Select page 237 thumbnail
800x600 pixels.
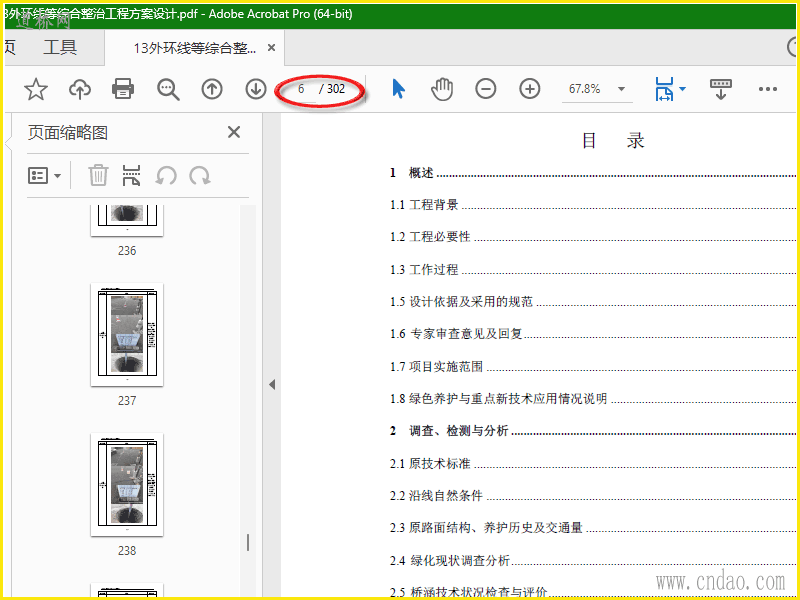pos(127,335)
